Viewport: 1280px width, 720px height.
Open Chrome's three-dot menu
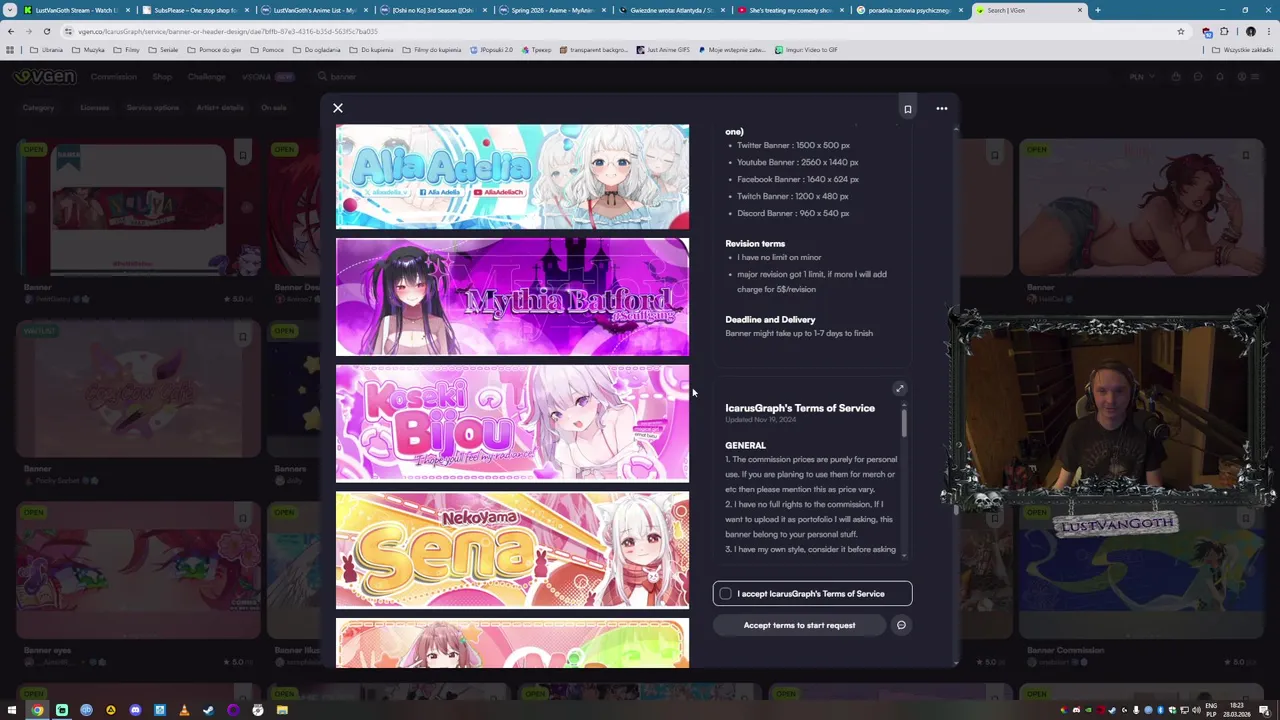click(x=1269, y=31)
